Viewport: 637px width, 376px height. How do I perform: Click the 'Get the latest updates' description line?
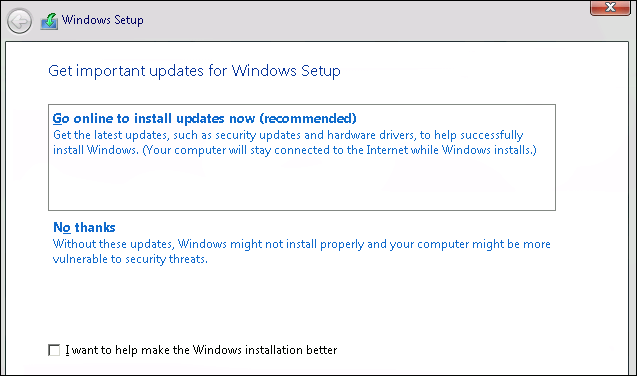(288, 135)
